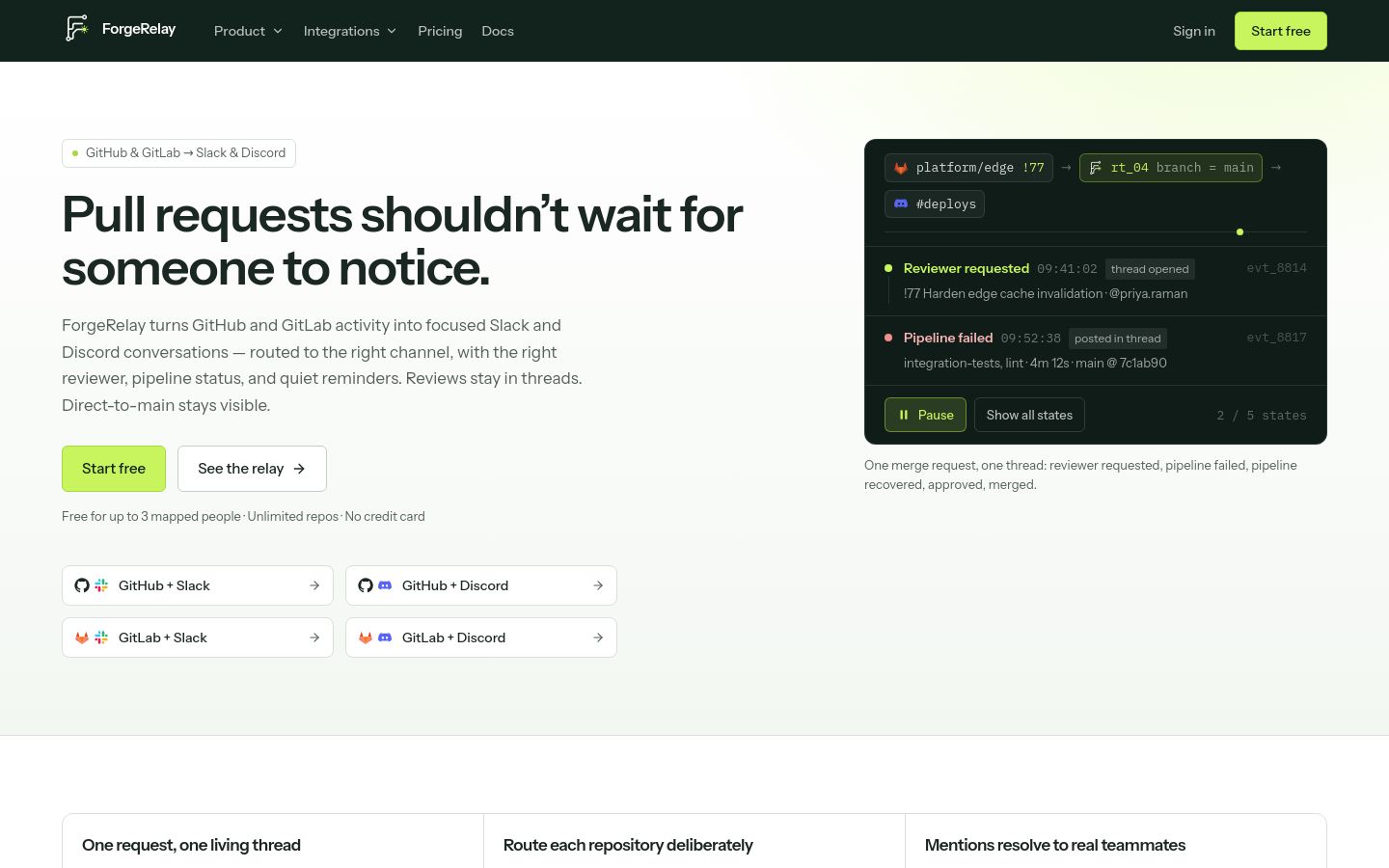Click Start free in the top navbar
Screen dimensions: 1389x868
1281,31
